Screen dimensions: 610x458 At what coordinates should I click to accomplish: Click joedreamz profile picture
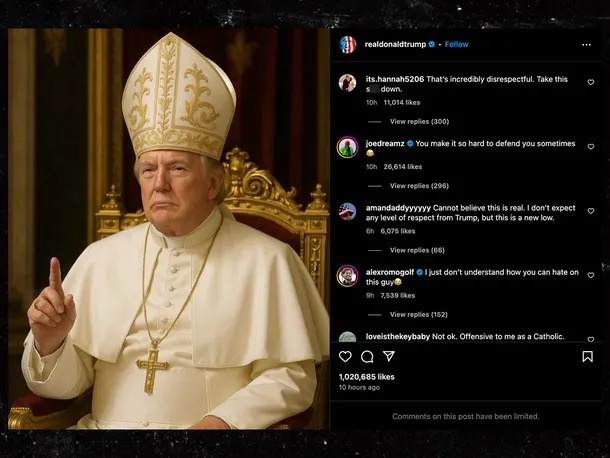coord(347,146)
